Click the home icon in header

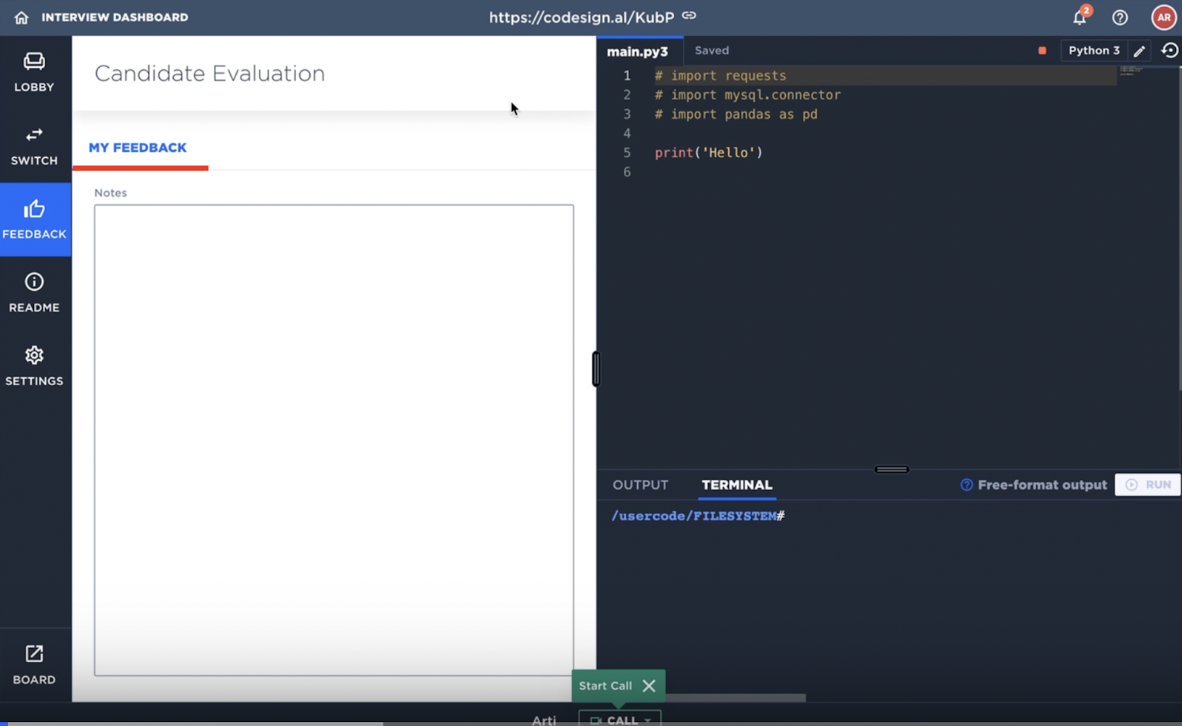click(21, 17)
